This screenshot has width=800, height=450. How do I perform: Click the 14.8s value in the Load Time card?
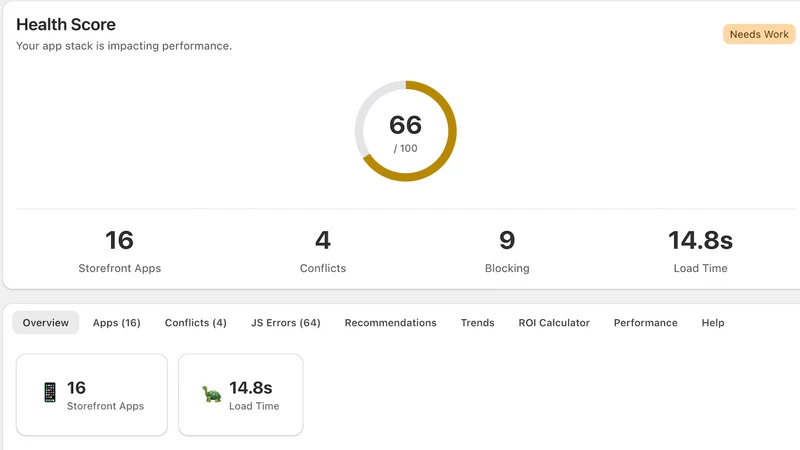click(x=251, y=388)
